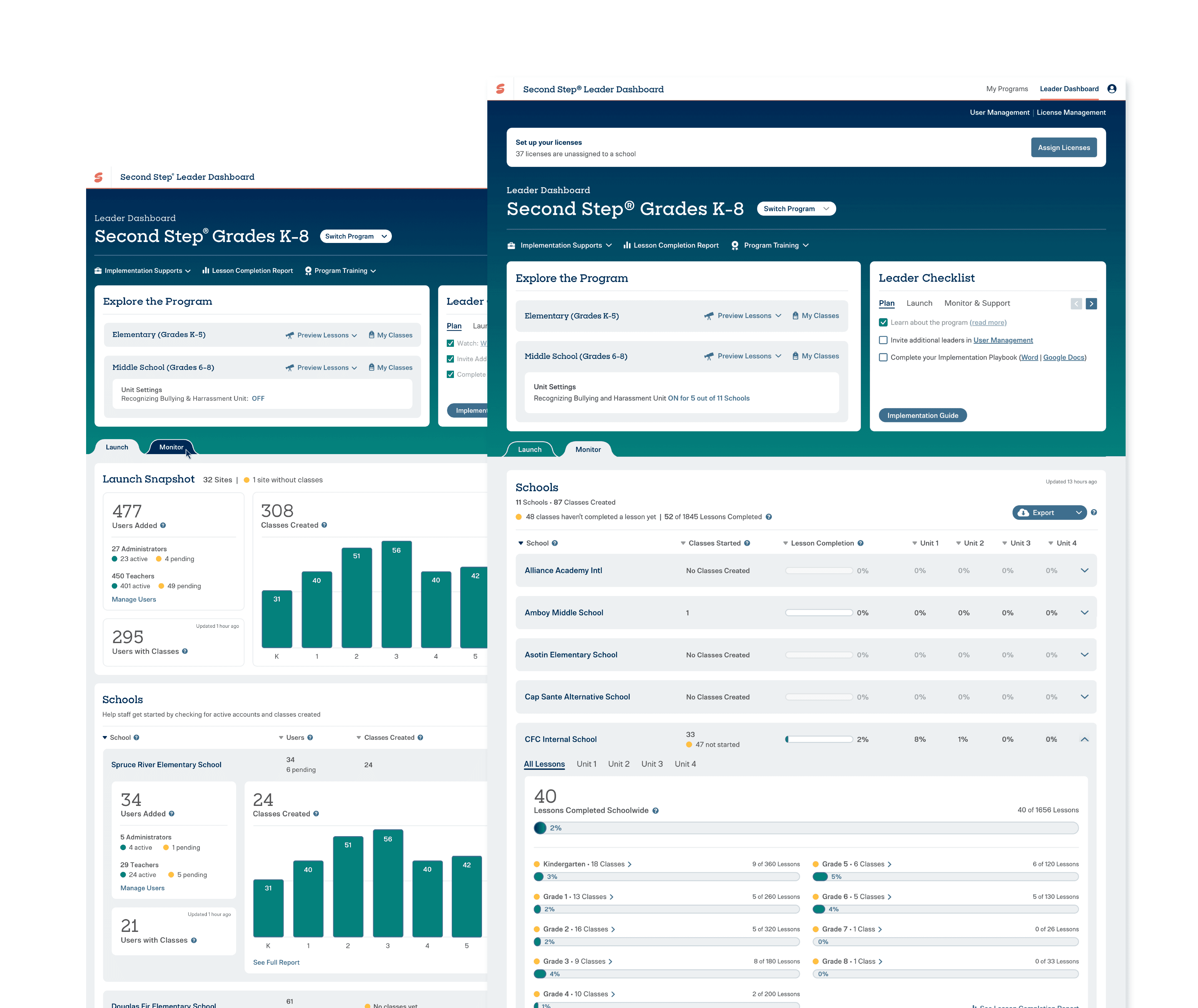
Task: Expand the Alliance Academy Intl row
Action: [1084, 570]
